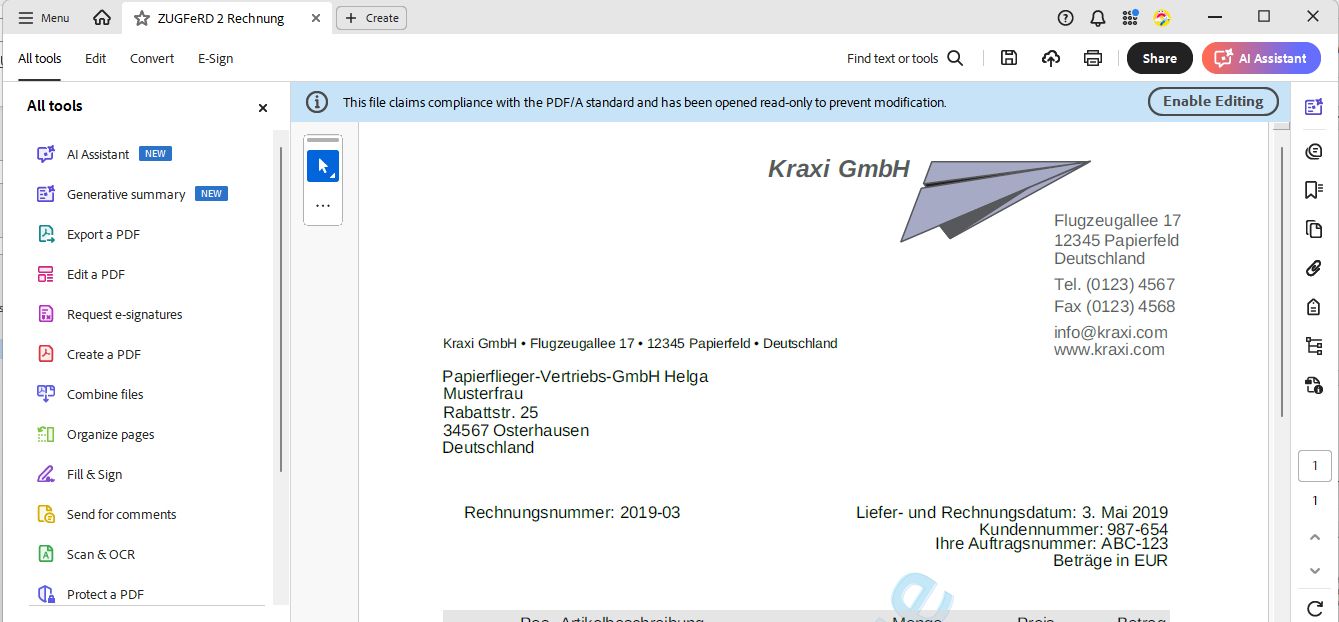Click the Rabattstr. 25 address line

tap(490, 412)
